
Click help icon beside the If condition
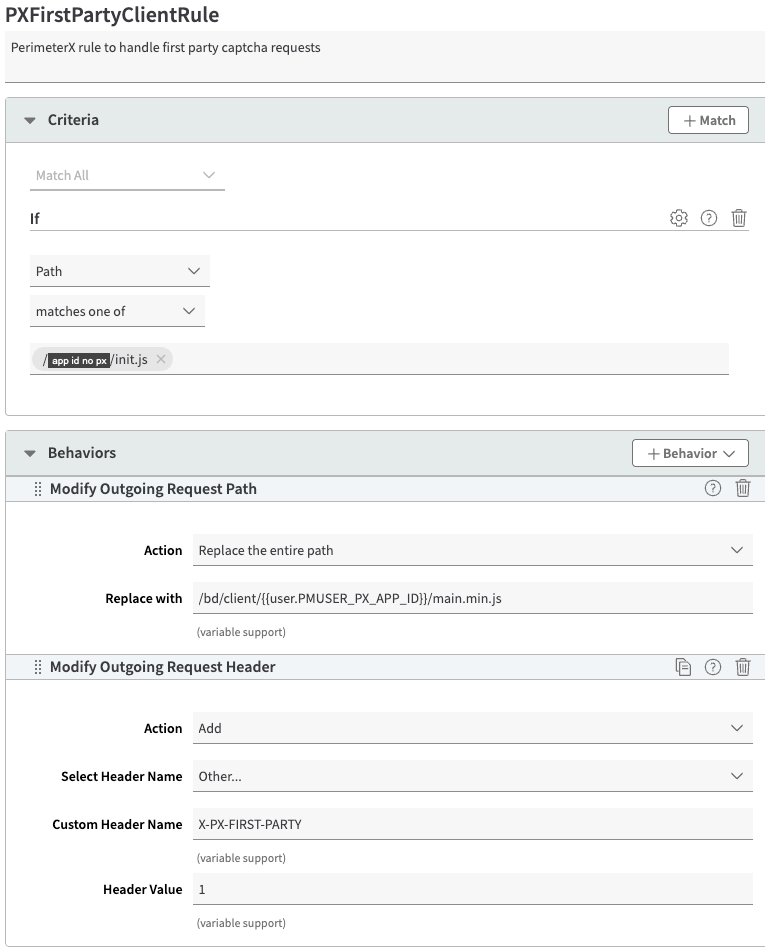click(x=709, y=218)
